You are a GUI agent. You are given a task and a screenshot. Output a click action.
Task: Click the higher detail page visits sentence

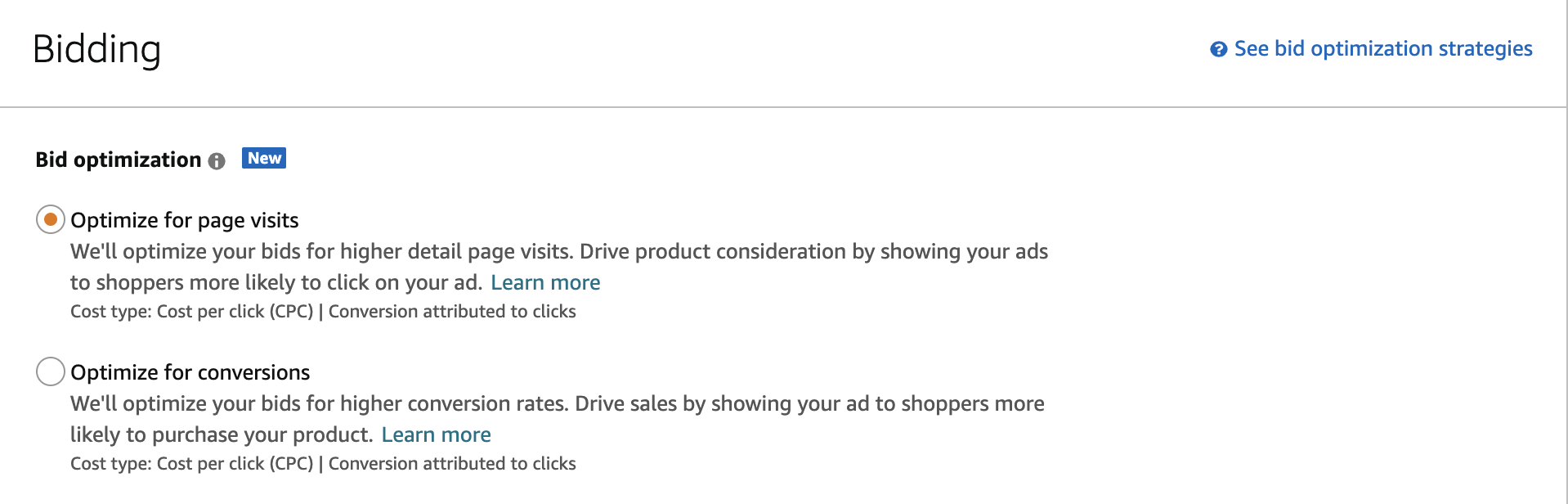pos(322,251)
